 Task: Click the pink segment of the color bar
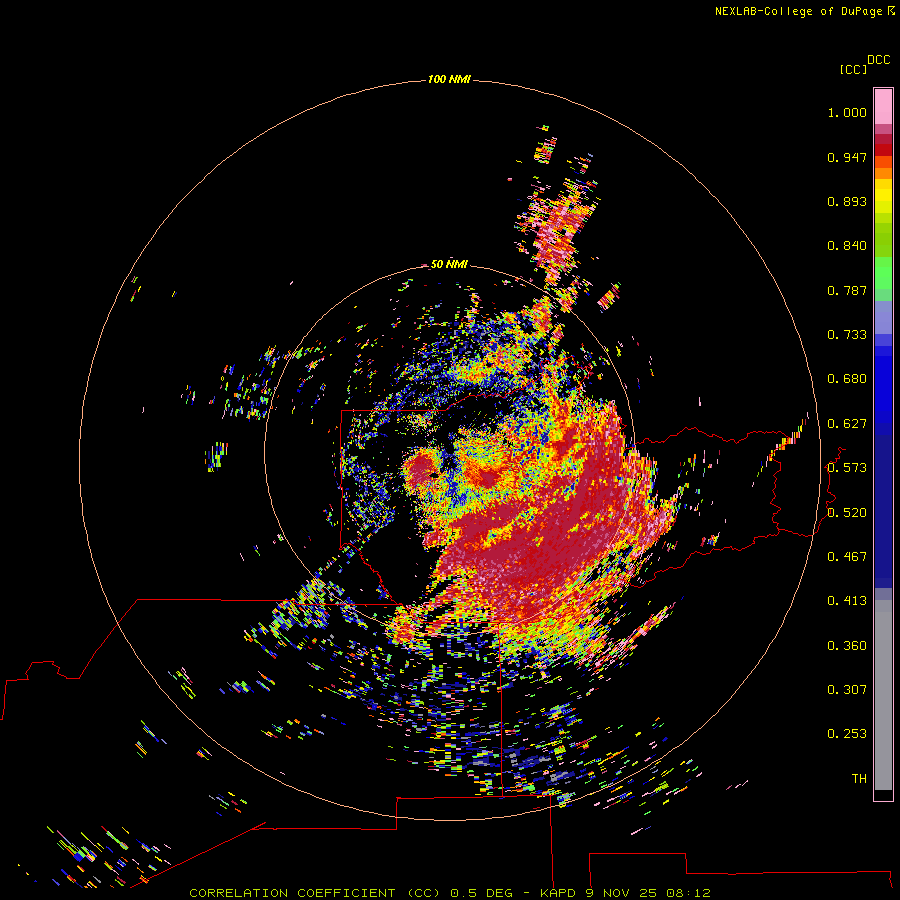883,106
